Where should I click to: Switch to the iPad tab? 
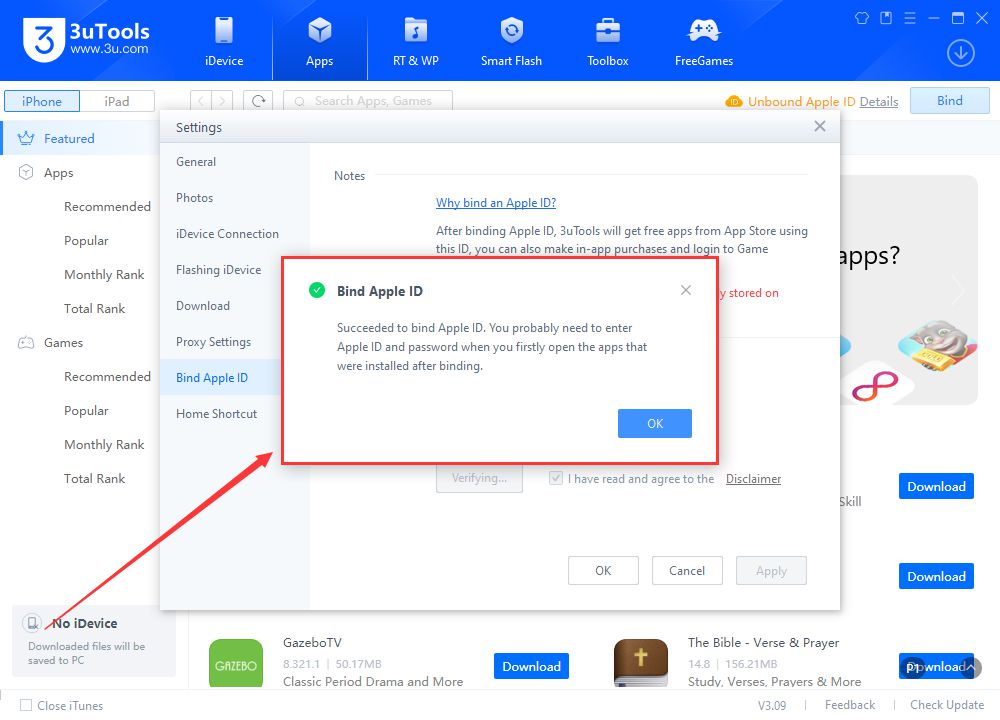coord(117,101)
